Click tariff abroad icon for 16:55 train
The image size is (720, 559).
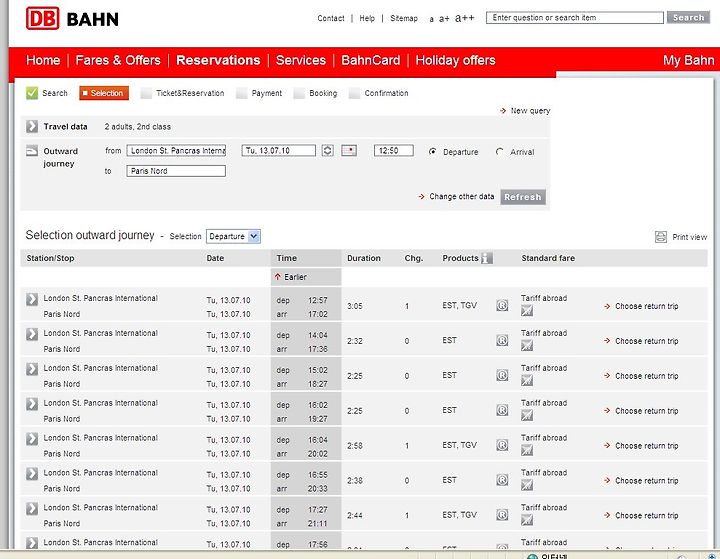tap(527, 486)
